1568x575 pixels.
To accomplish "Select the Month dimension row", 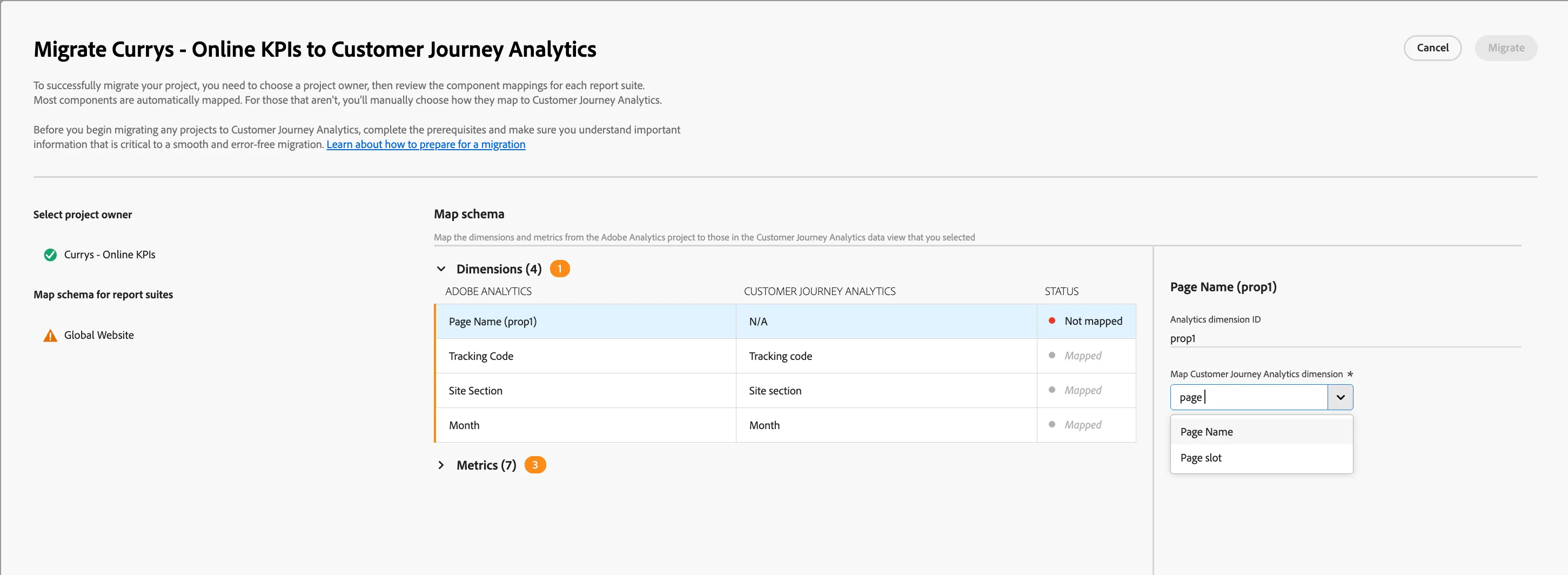I will 785,425.
